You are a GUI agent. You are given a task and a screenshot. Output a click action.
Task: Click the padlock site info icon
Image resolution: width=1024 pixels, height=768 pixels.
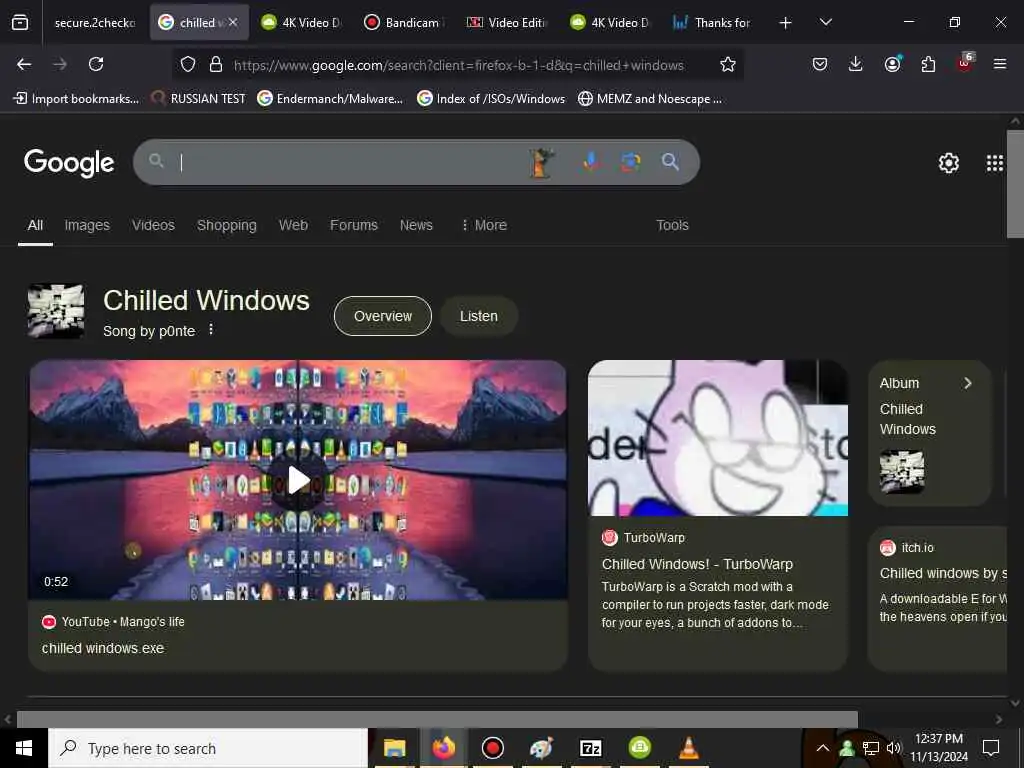(216, 64)
